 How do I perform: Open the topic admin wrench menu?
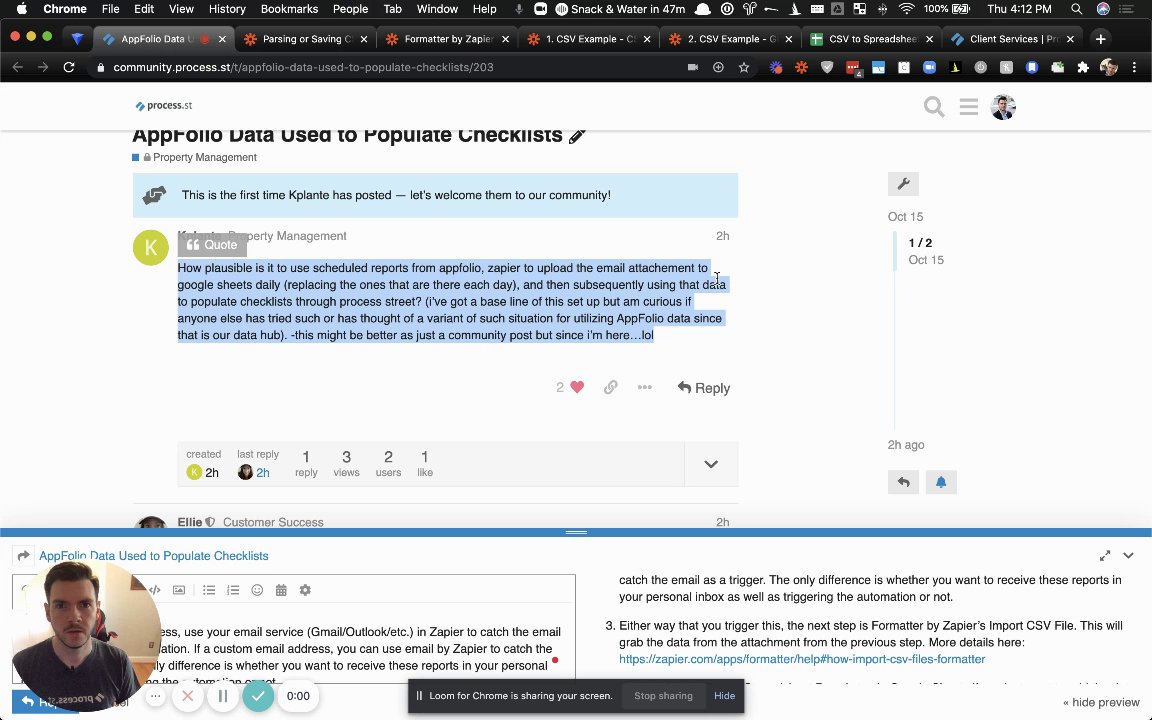point(903,184)
